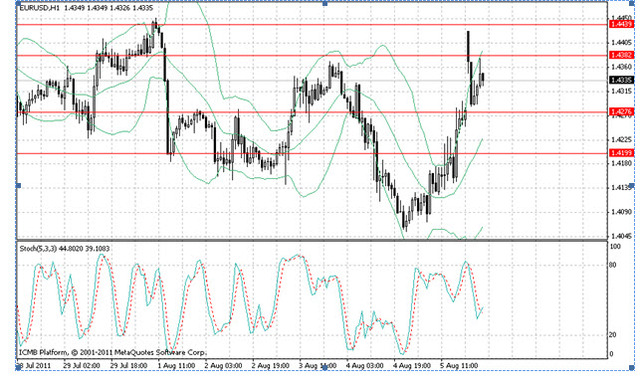Click the stochastic 80 level scale label
The image size is (640, 384).
(613, 265)
